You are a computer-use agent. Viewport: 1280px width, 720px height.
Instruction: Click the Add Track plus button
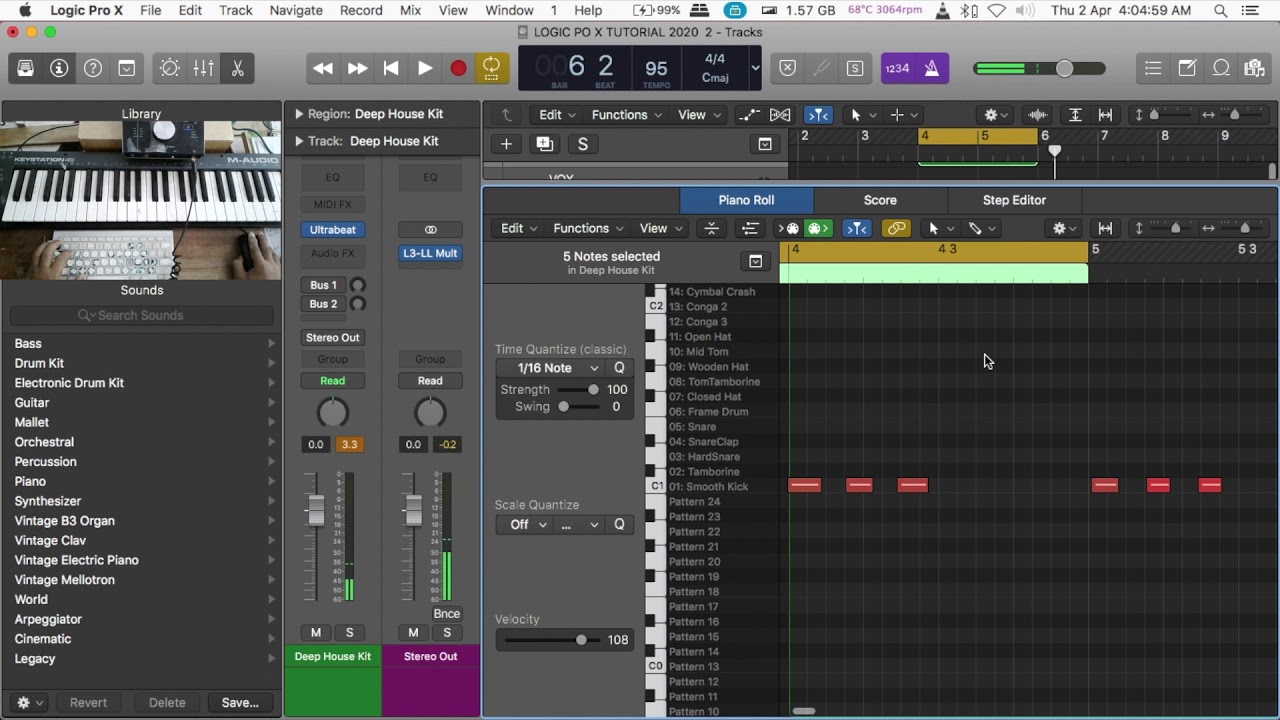[506, 144]
